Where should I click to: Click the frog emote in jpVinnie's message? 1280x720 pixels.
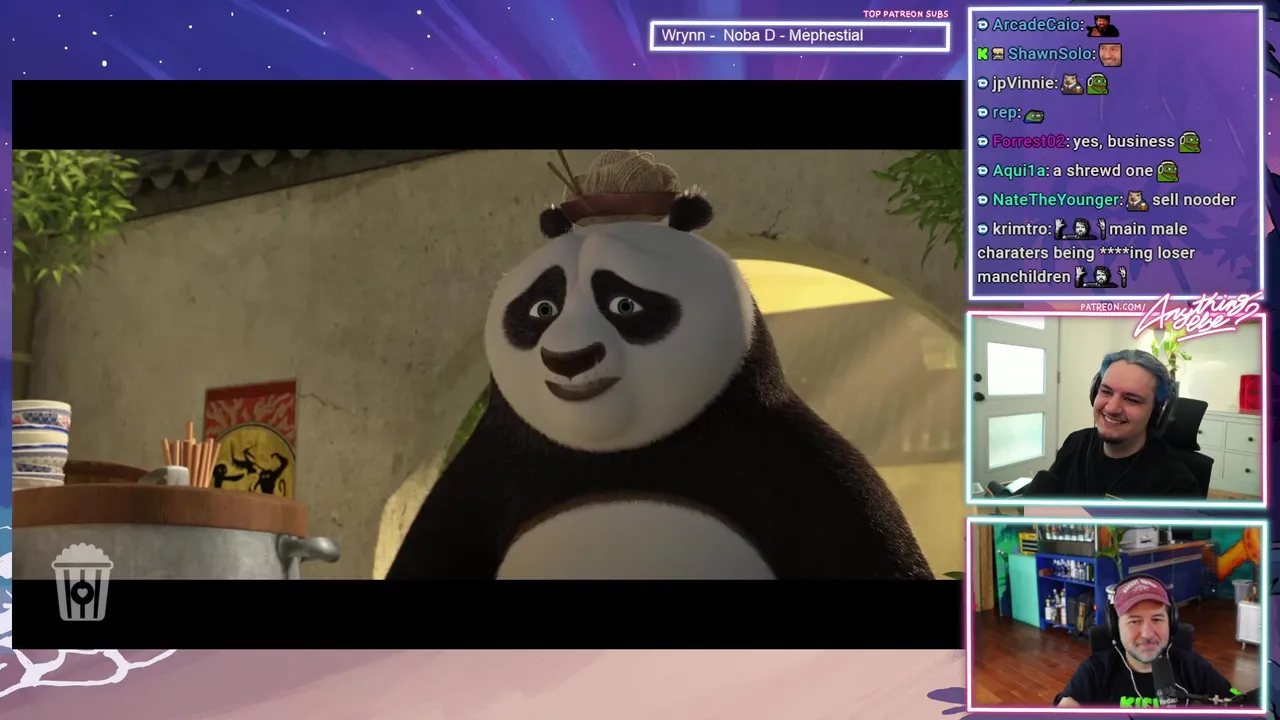1097,83
